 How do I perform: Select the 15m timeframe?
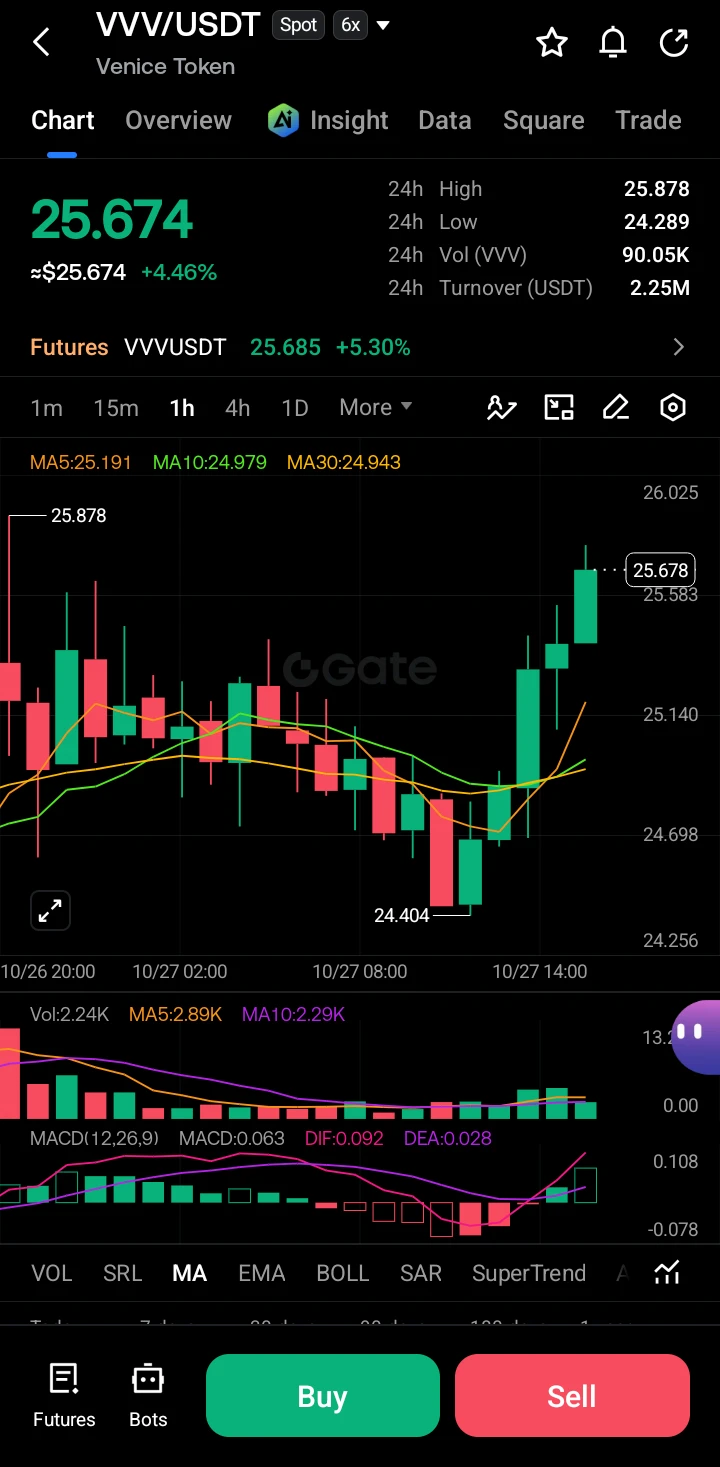pyautogui.click(x=116, y=407)
